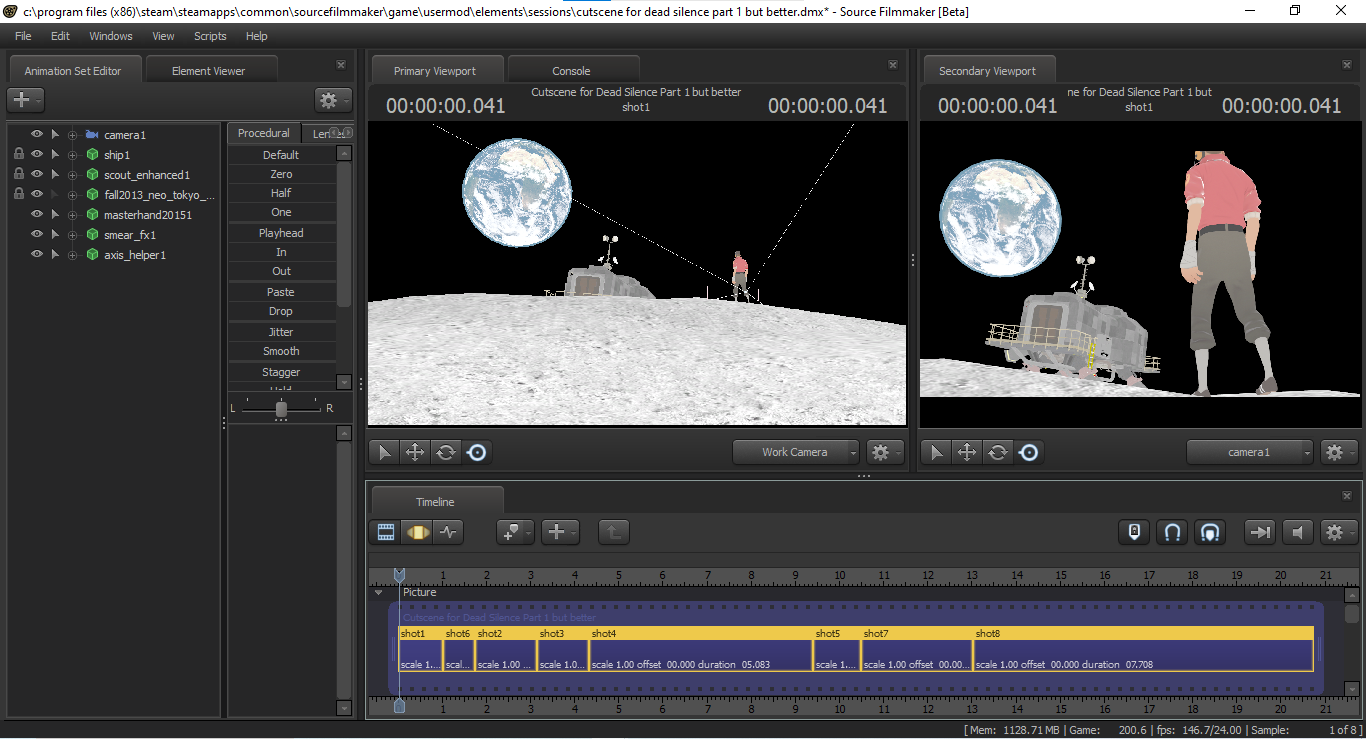Click the Smooth procedural preset
The height and width of the screenshot is (739, 1366).
(x=281, y=352)
